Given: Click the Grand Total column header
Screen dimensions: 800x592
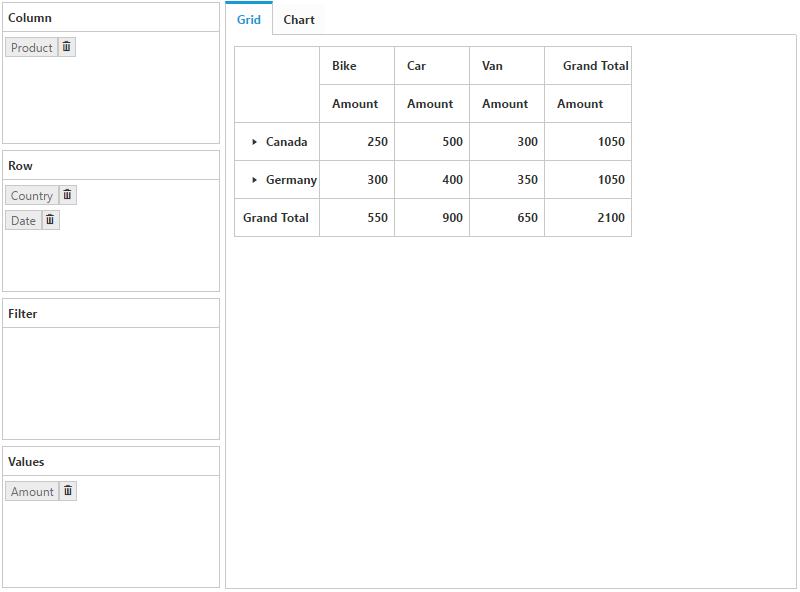Looking at the screenshot, I should [x=588, y=66].
